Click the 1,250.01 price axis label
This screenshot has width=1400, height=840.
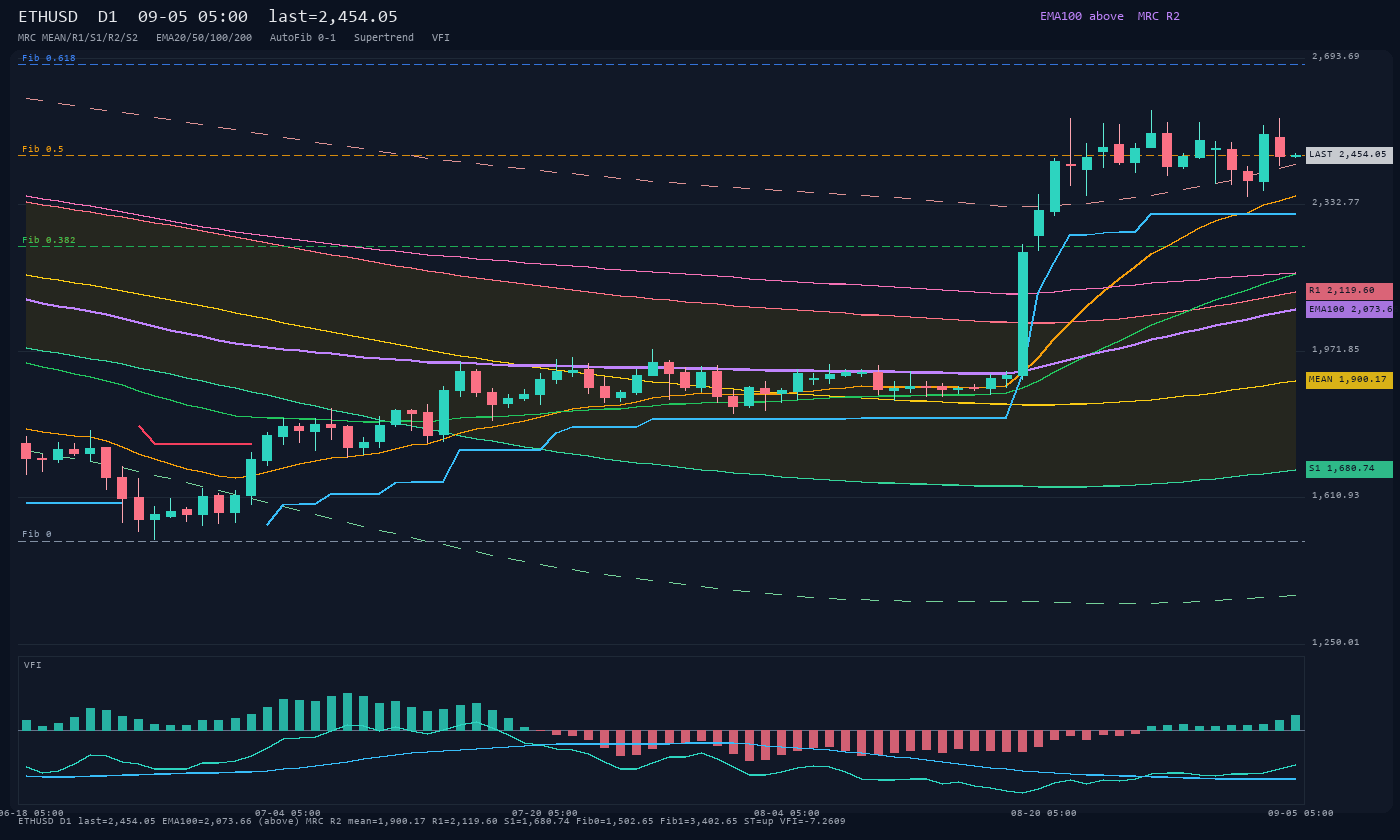pos(1336,642)
